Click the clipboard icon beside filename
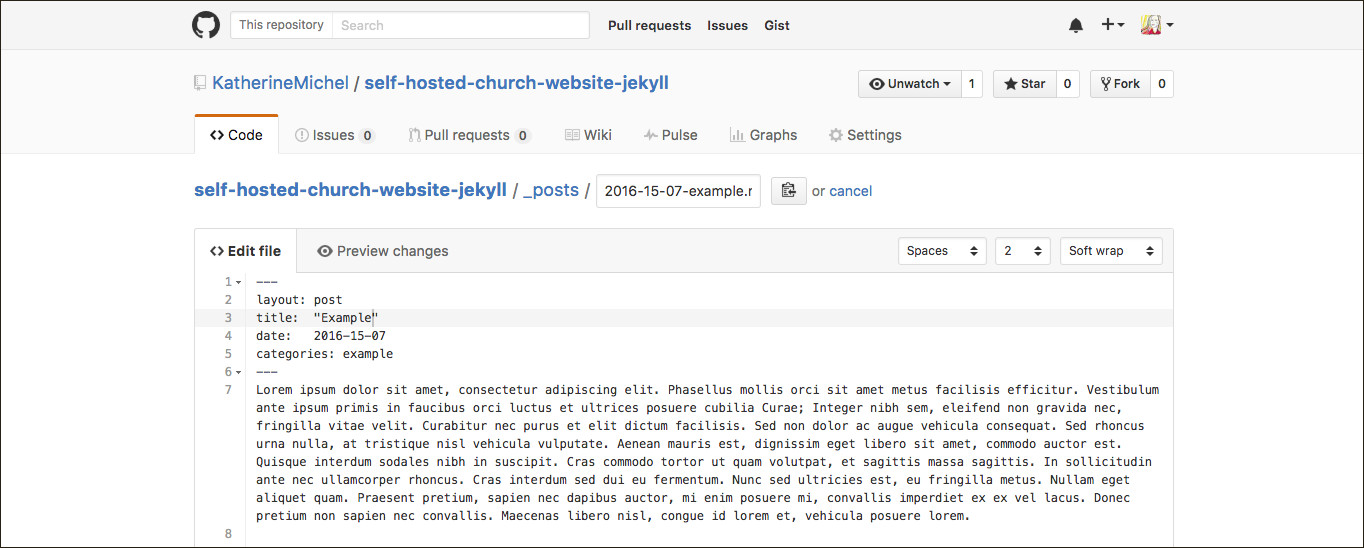Image resolution: width=1364 pixels, height=548 pixels. click(788, 191)
